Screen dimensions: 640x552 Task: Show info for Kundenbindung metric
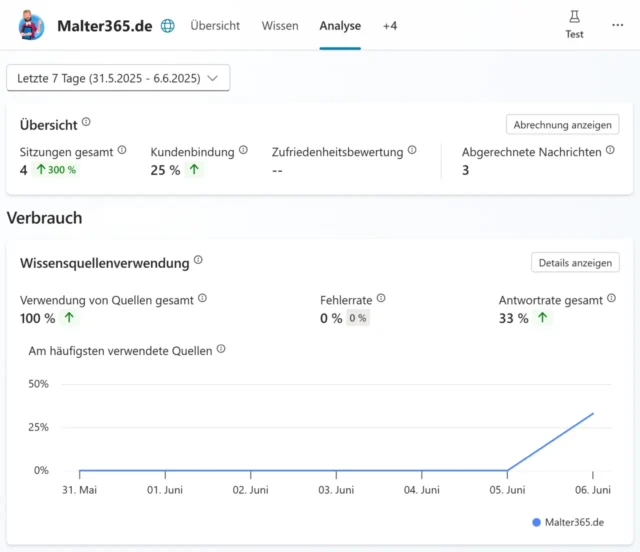coord(243,150)
